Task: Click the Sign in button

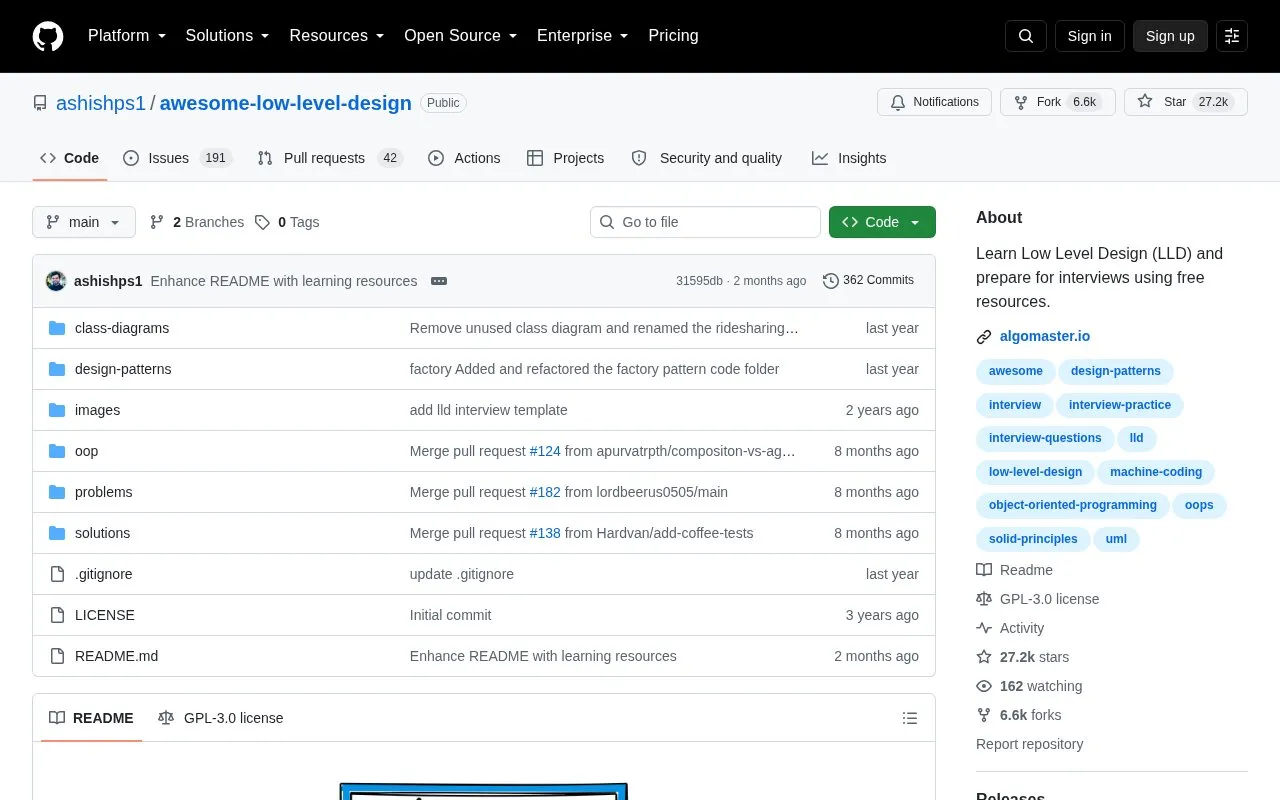Action: tap(1089, 36)
